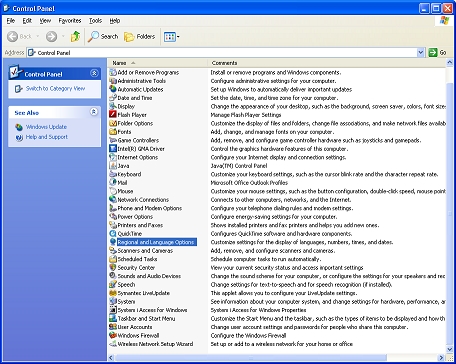Open the Favorites menu
The height and width of the screenshot is (364, 456).
[x=70, y=21]
